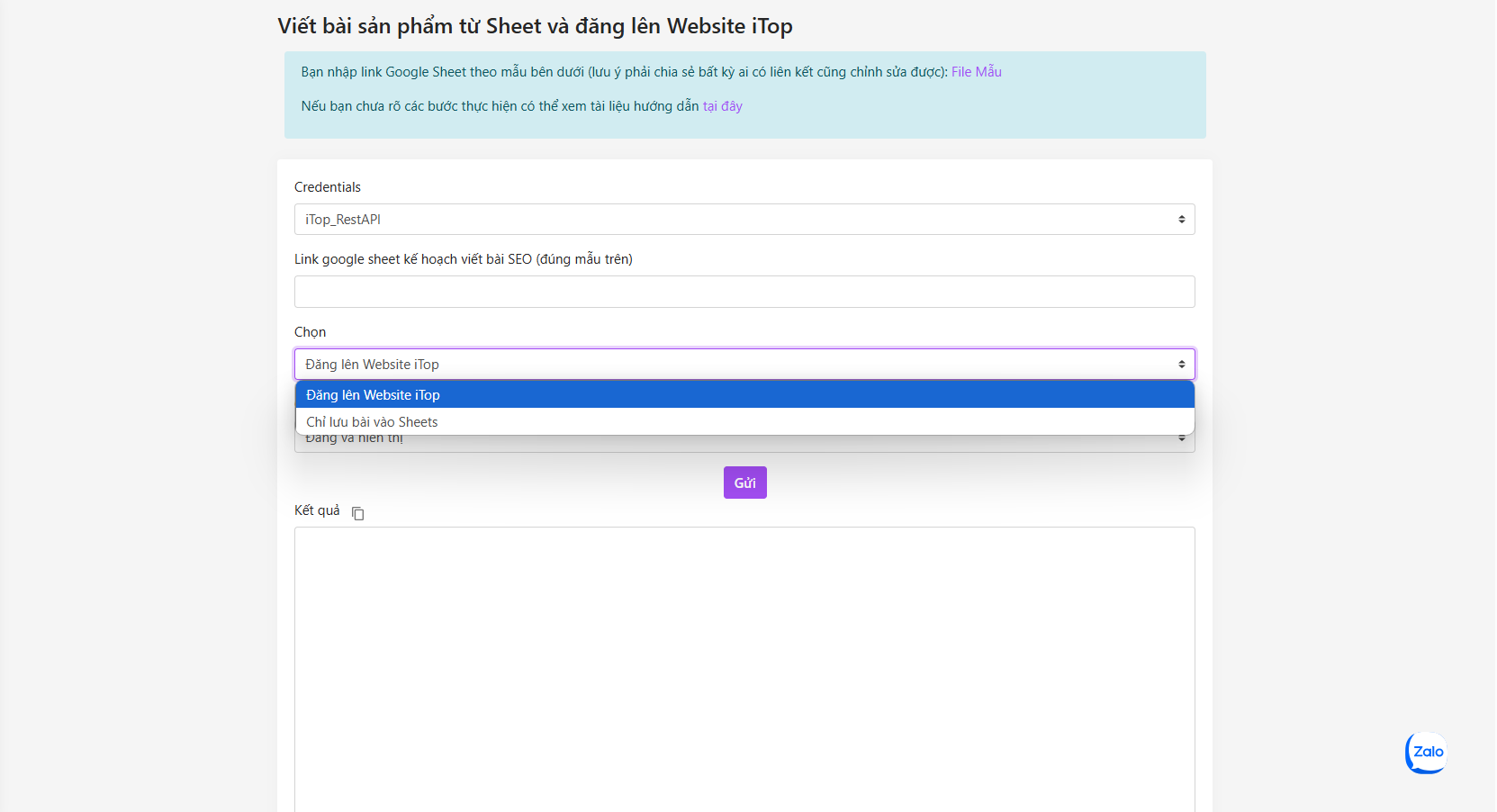The image size is (1497, 812).
Task: Choose "Chỉ lưu bài vào Sheets" option
Action: [372, 422]
